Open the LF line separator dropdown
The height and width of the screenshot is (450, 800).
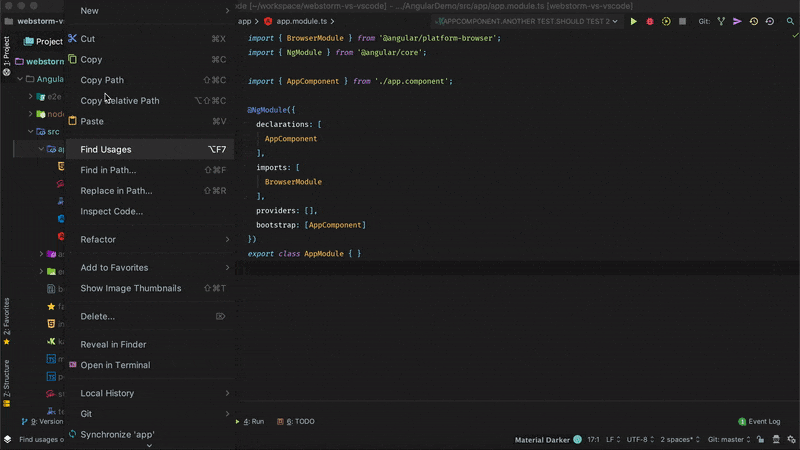[613, 439]
